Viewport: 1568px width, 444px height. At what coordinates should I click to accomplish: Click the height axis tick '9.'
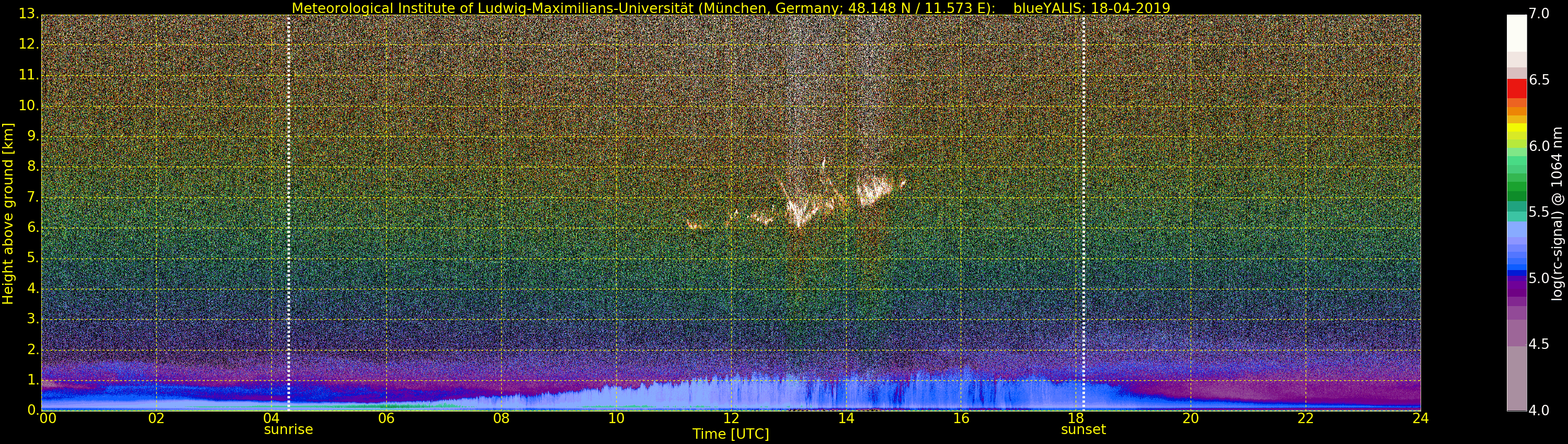click(x=33, y=136)
